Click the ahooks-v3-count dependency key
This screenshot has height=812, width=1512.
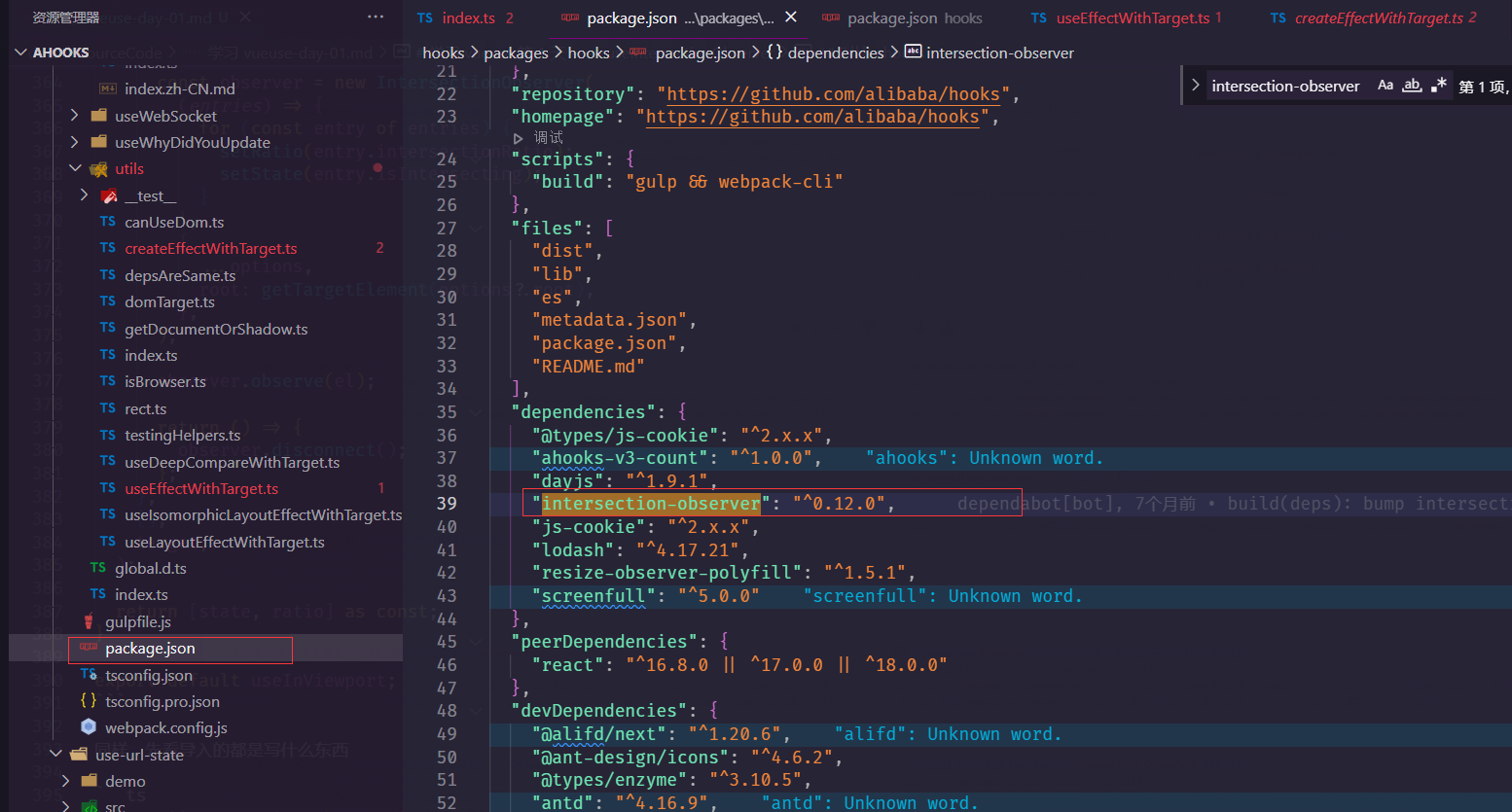[619, 458]
